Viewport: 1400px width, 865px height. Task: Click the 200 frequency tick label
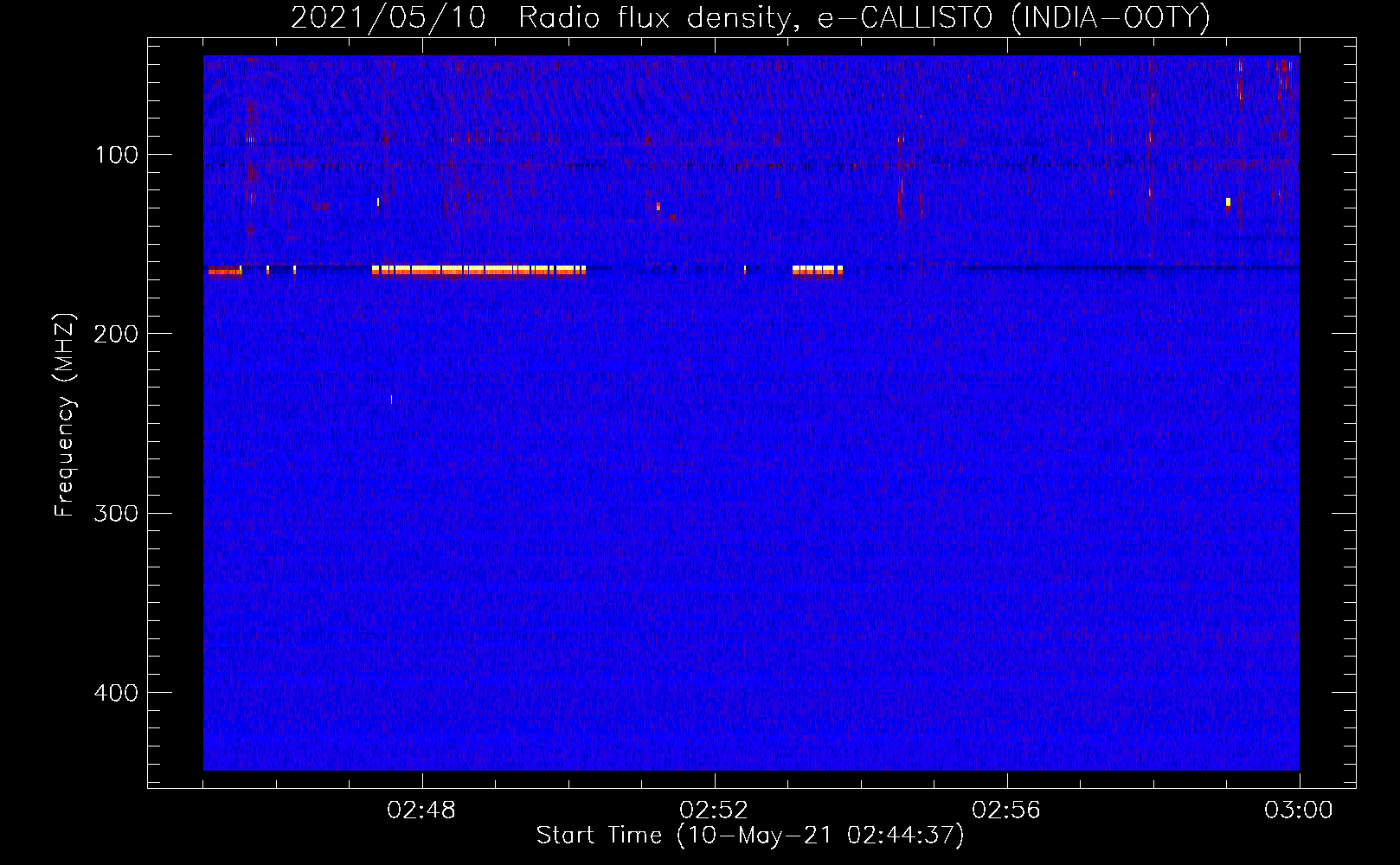click(x=116, y=334)
